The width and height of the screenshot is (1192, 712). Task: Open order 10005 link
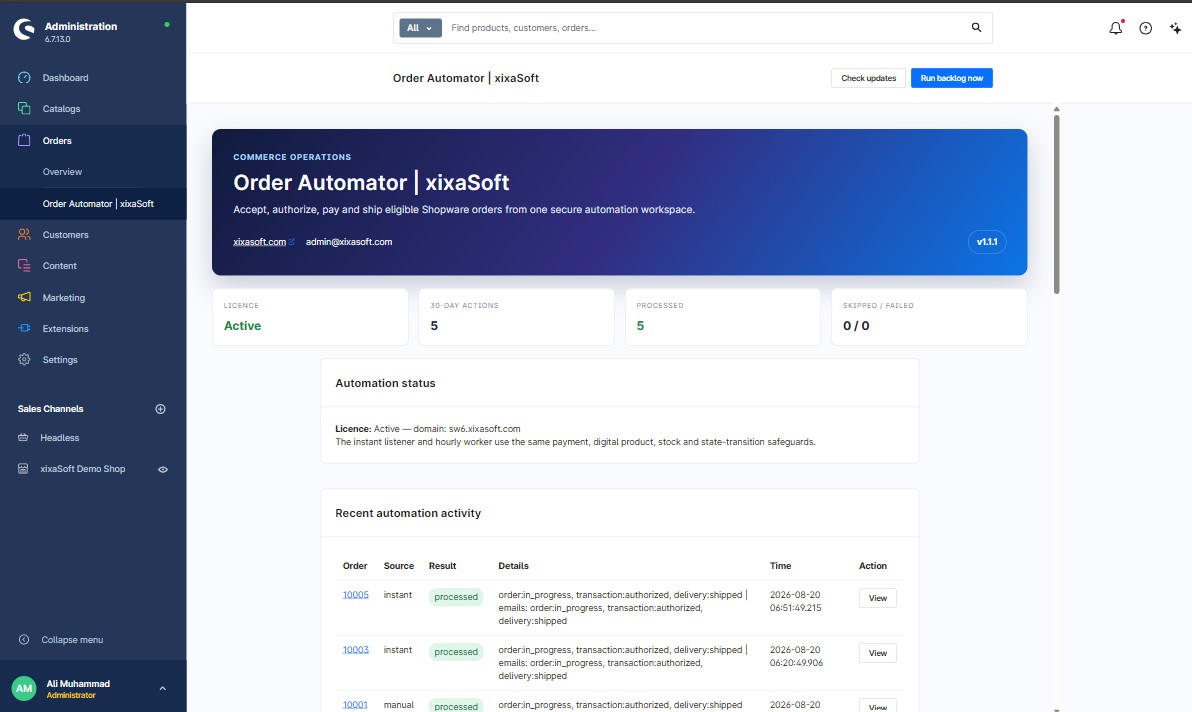pos(355,594)
